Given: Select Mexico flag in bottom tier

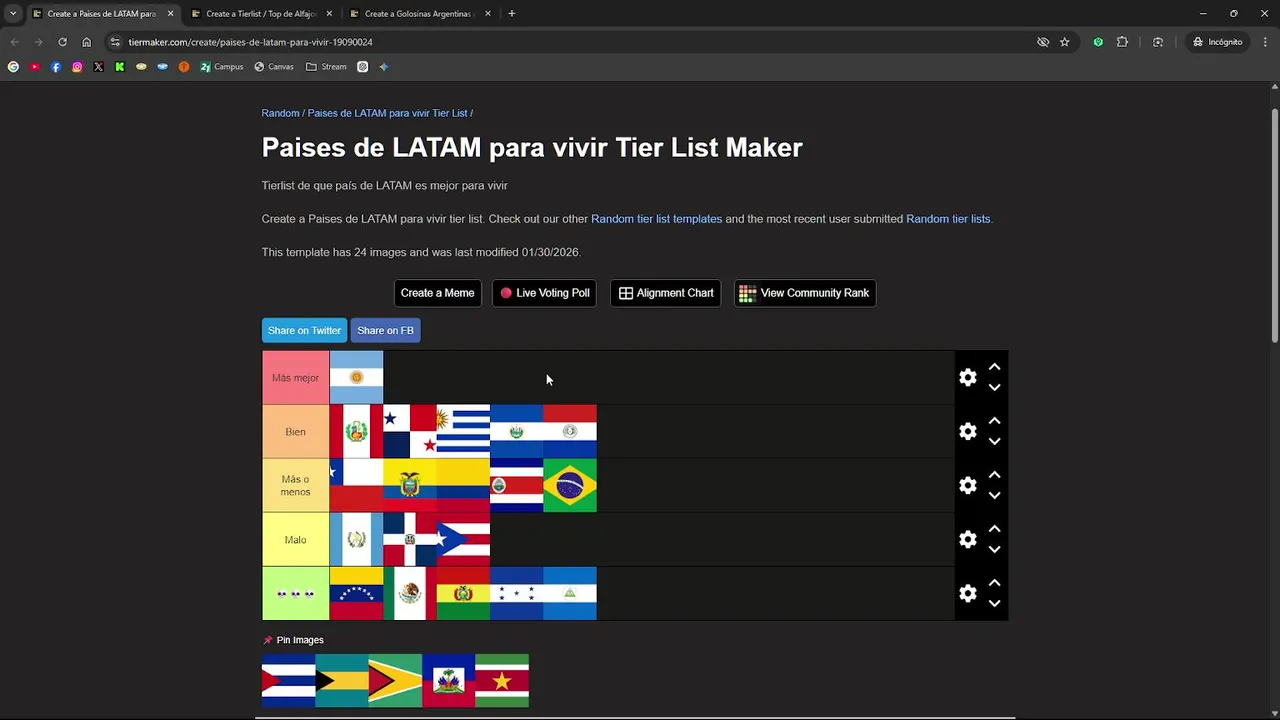Looking at the screenshot, I should (x=410, y=594).
